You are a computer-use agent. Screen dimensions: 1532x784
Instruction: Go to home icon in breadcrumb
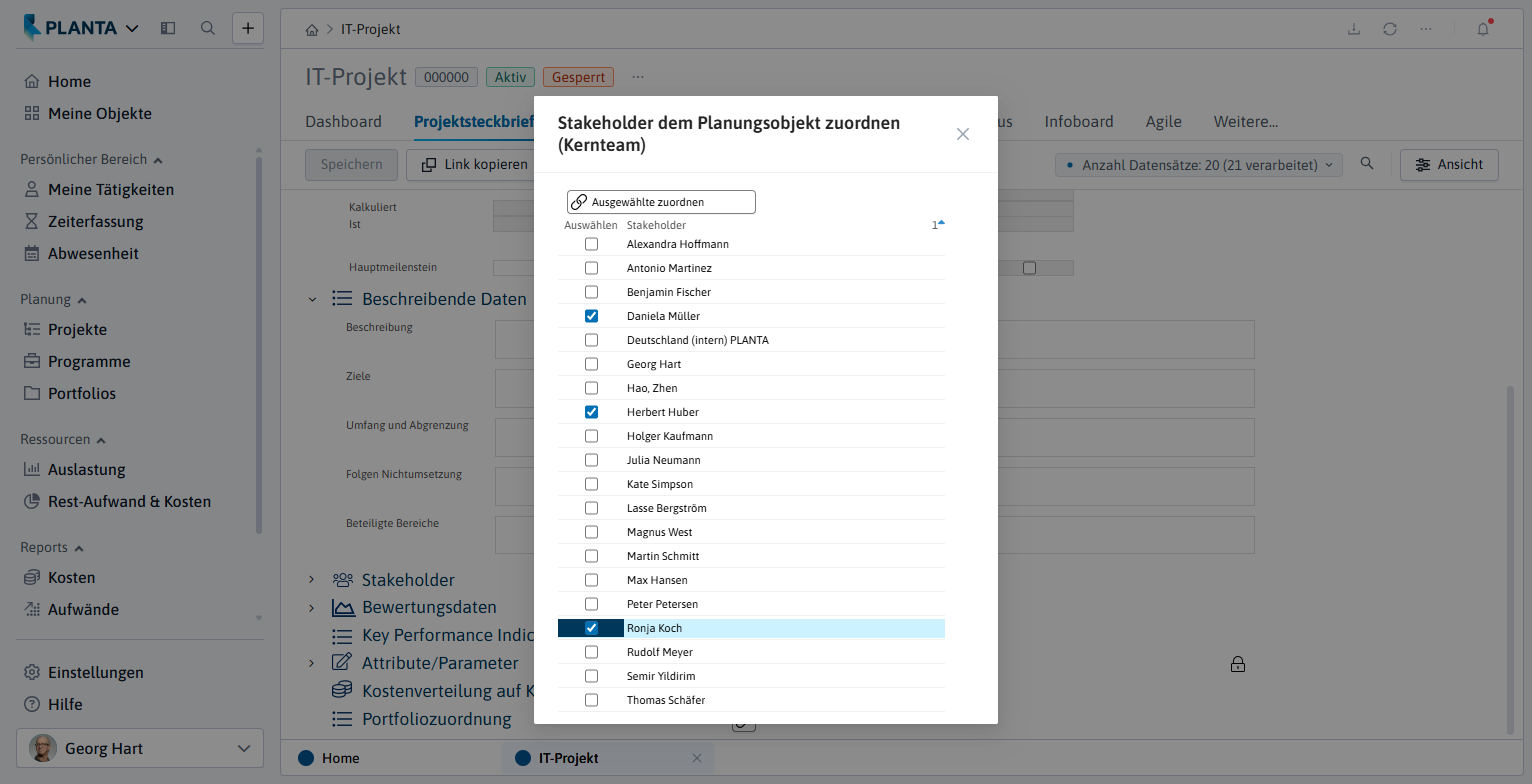click(312, 30)
